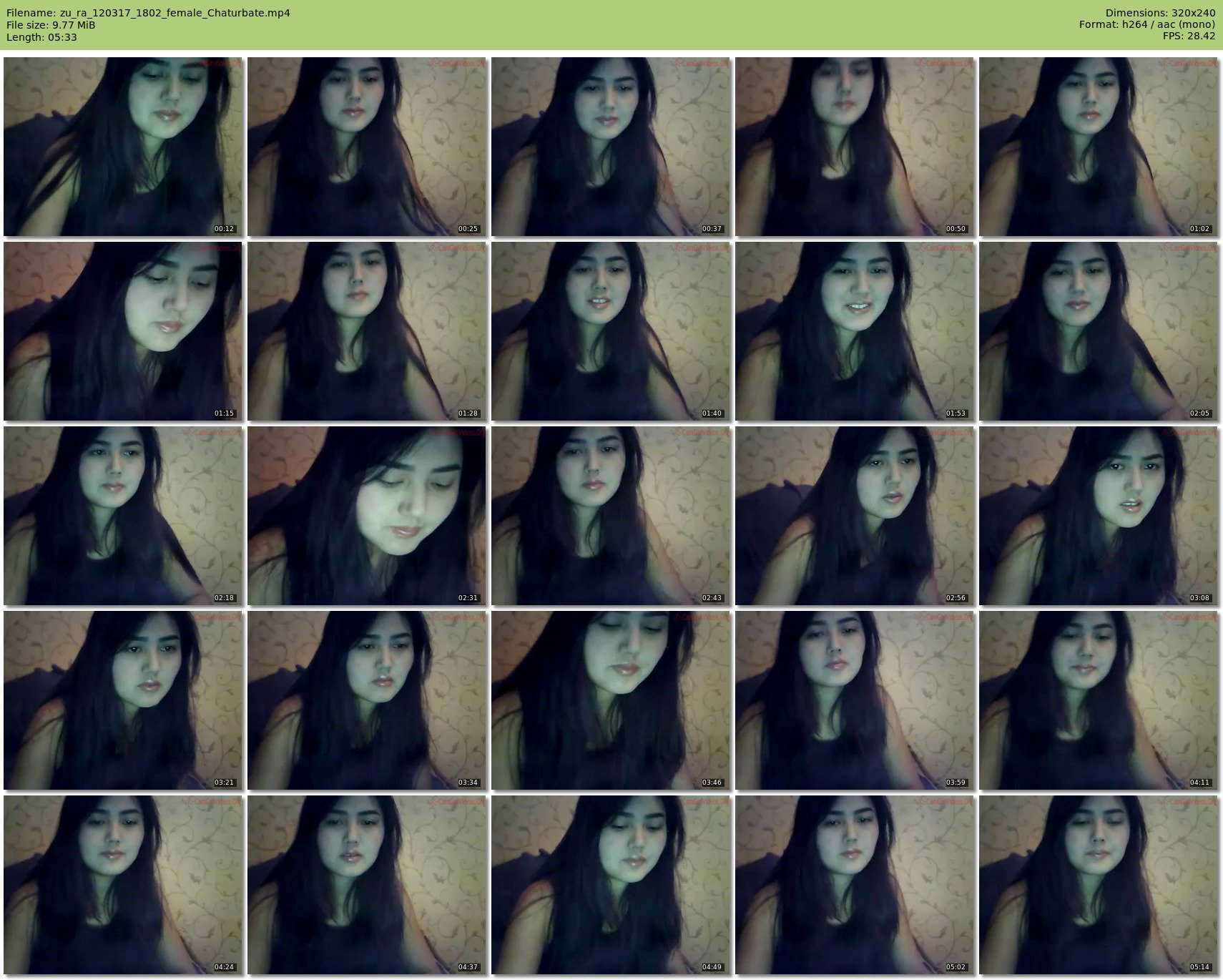Open the frame at 02:56

point(855,516)
